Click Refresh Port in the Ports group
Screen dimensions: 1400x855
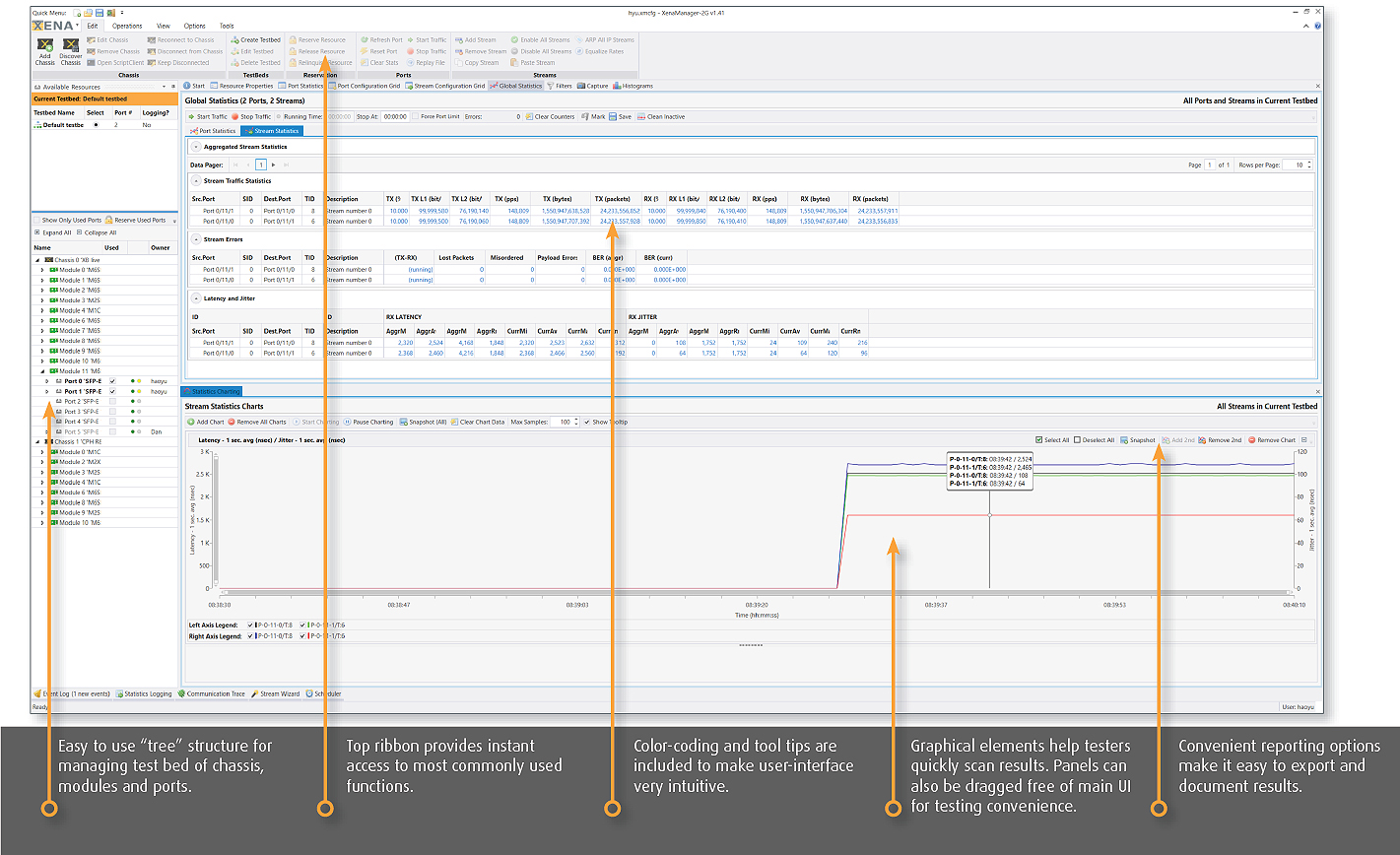click(x=381, y=40)
